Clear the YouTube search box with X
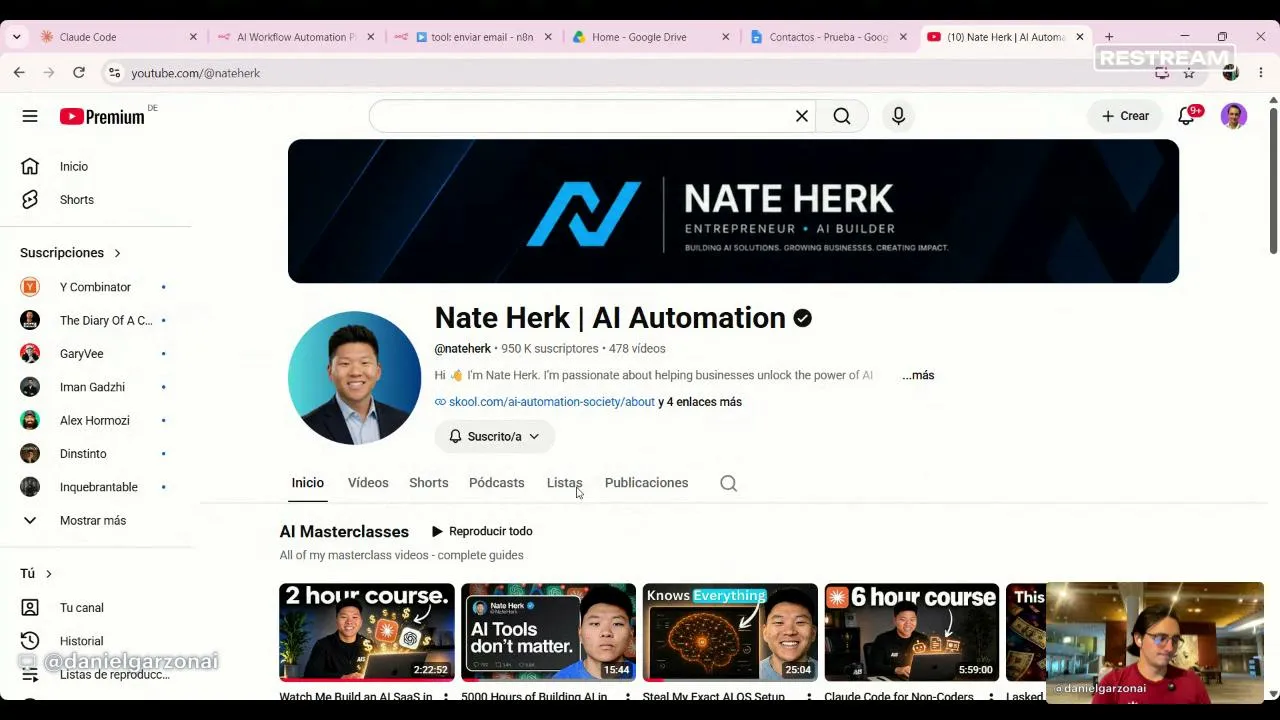 click(801, 116)
